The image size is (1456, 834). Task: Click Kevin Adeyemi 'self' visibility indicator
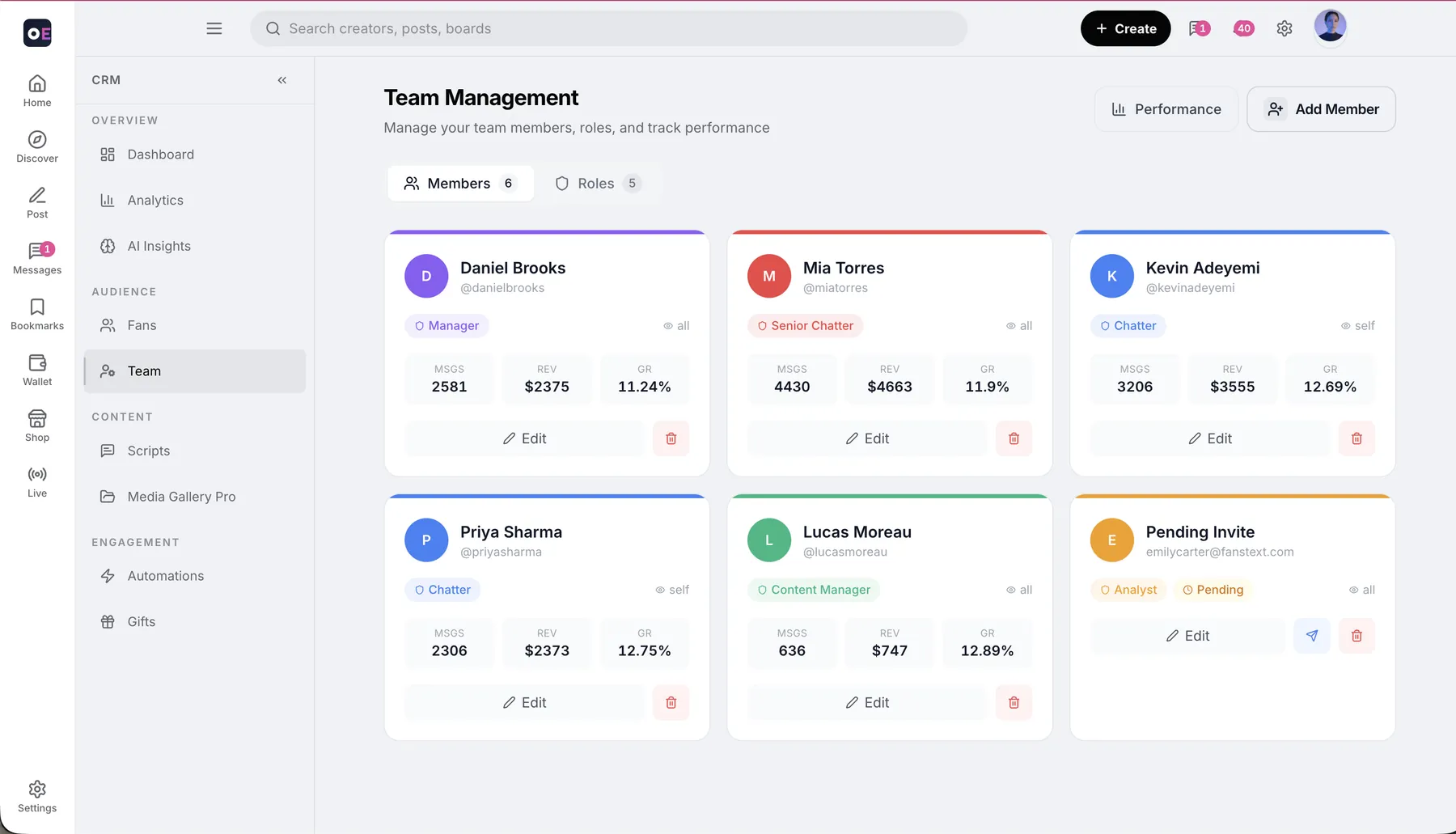1357,326
